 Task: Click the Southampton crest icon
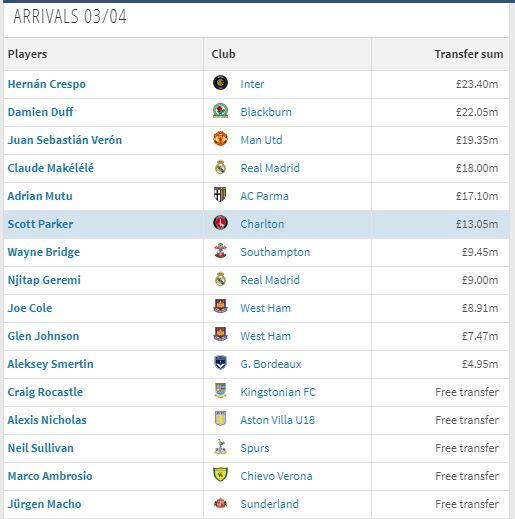coord(220,251)
